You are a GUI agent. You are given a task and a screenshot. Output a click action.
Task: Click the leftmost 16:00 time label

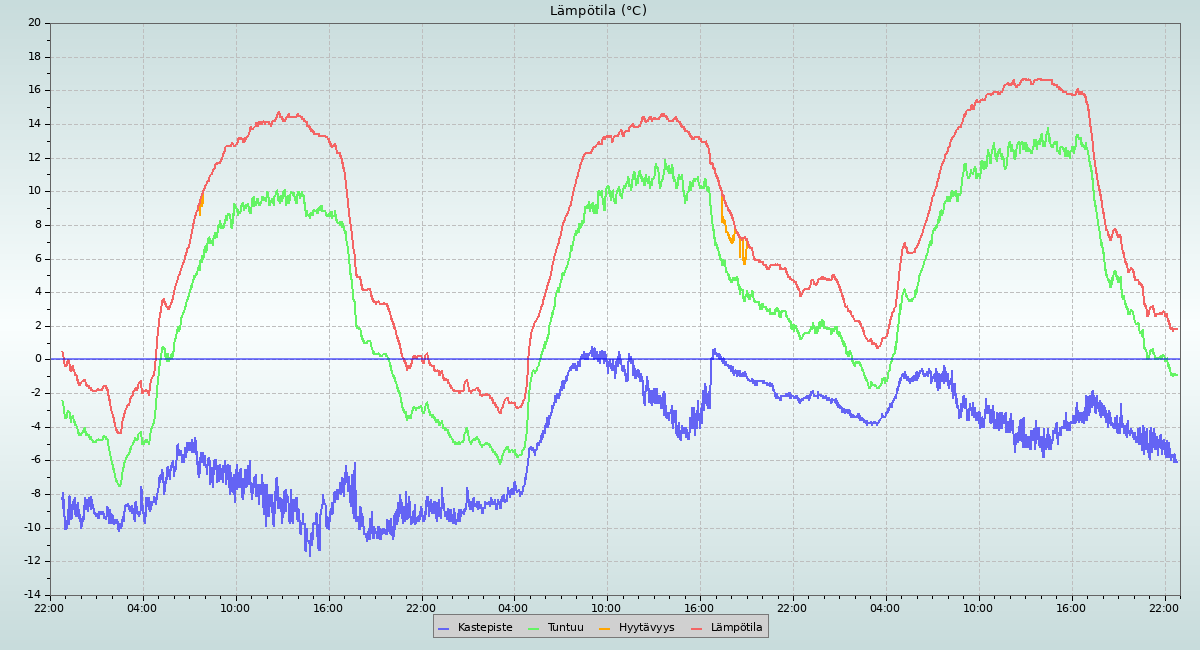(328, 608)
